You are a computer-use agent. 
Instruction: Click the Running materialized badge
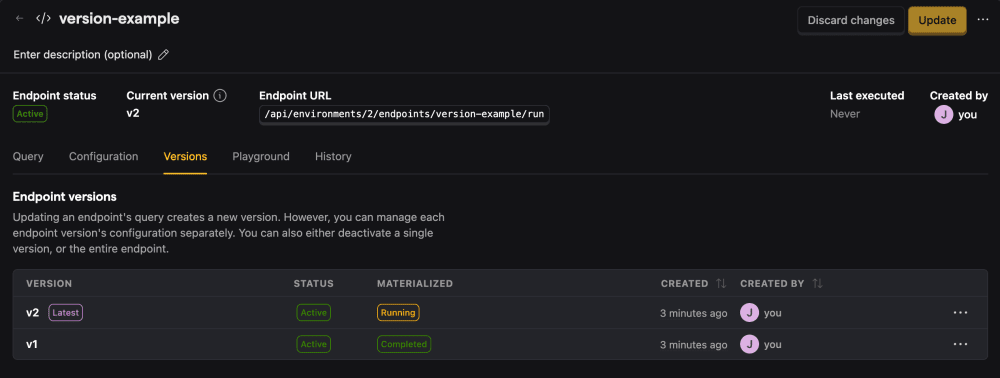click(x=398, y=313)
